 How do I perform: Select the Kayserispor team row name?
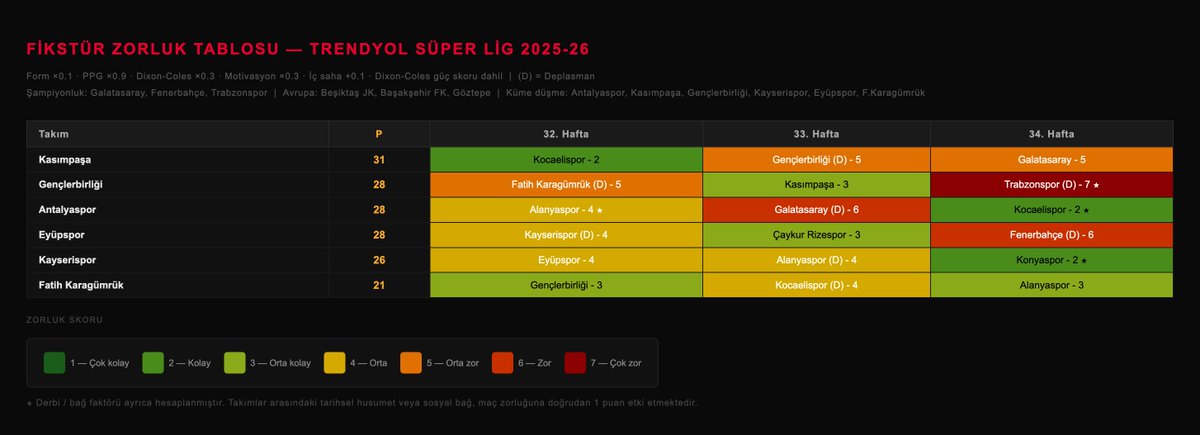pos(68,260)
